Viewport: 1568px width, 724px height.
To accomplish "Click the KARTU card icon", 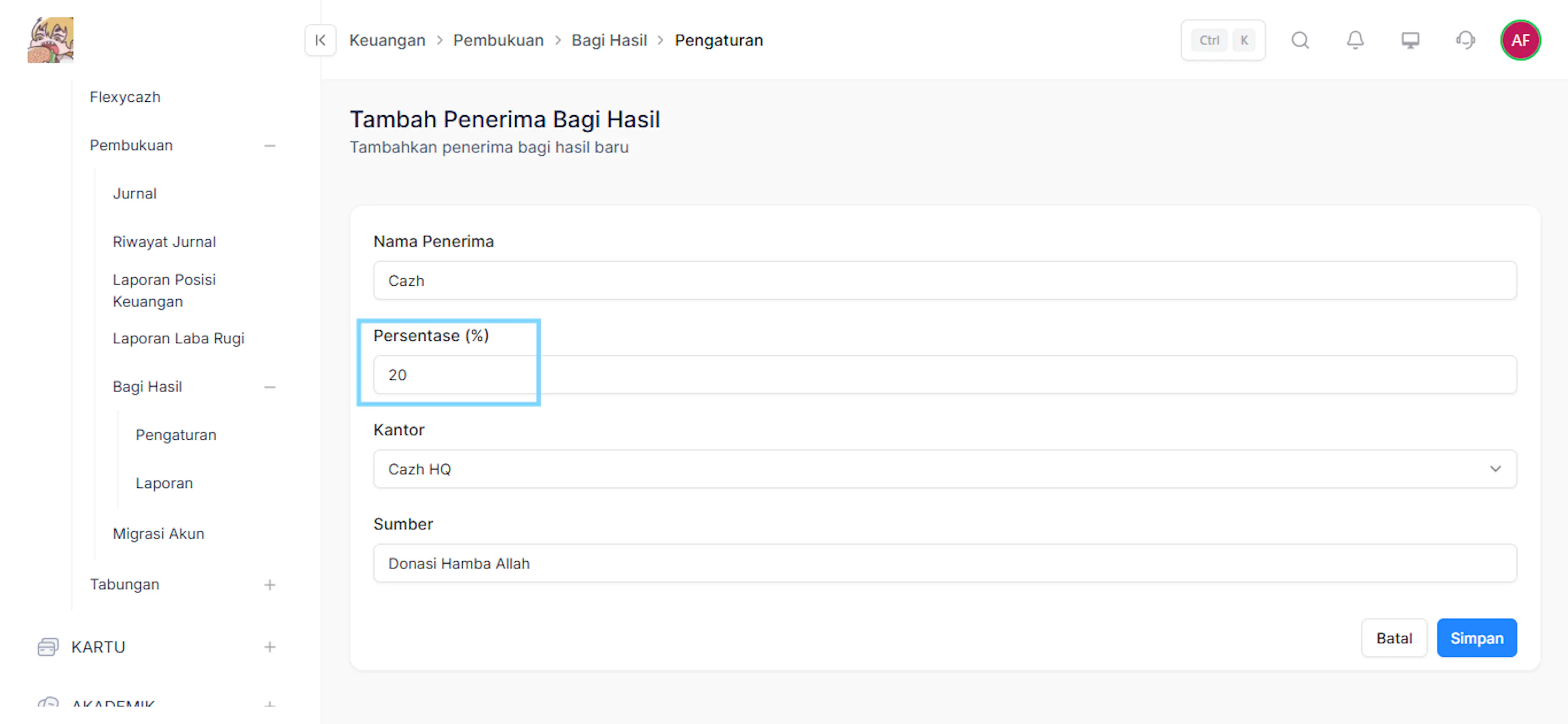I will pos(47,647).
